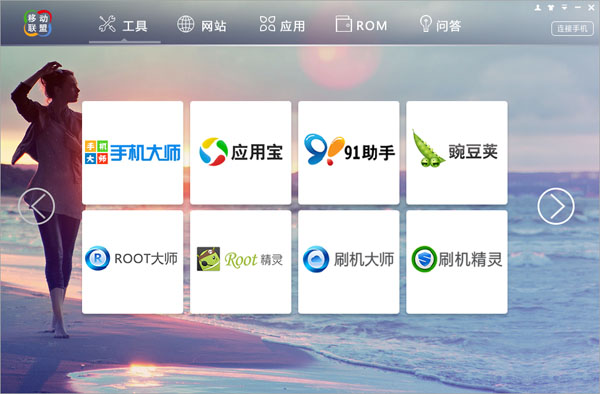
Task: Launch the 应用宝 app tile
Action: point(241,153)
